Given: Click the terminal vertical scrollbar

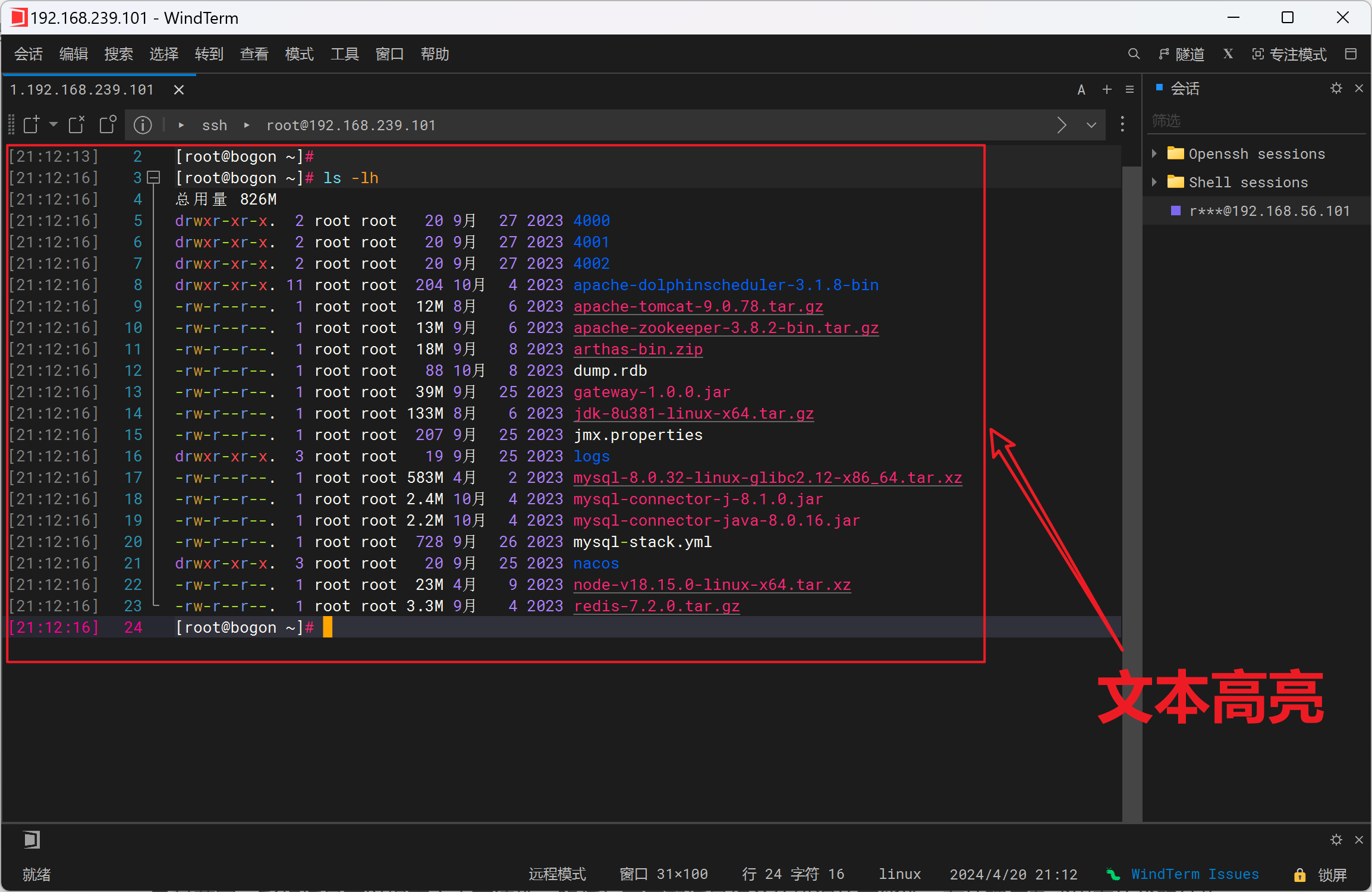Looking at the screenshot, I should point(1131,494).
